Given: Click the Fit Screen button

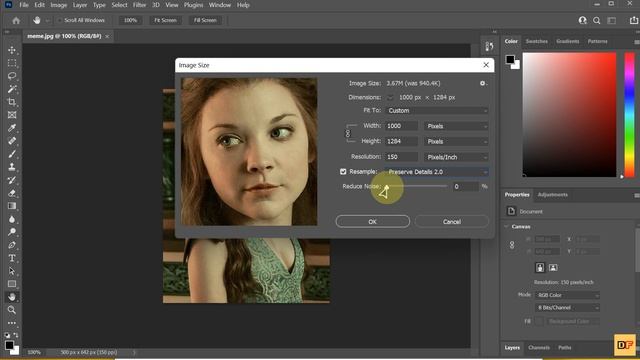Looking at the screenshot, I should click(165, 20).
